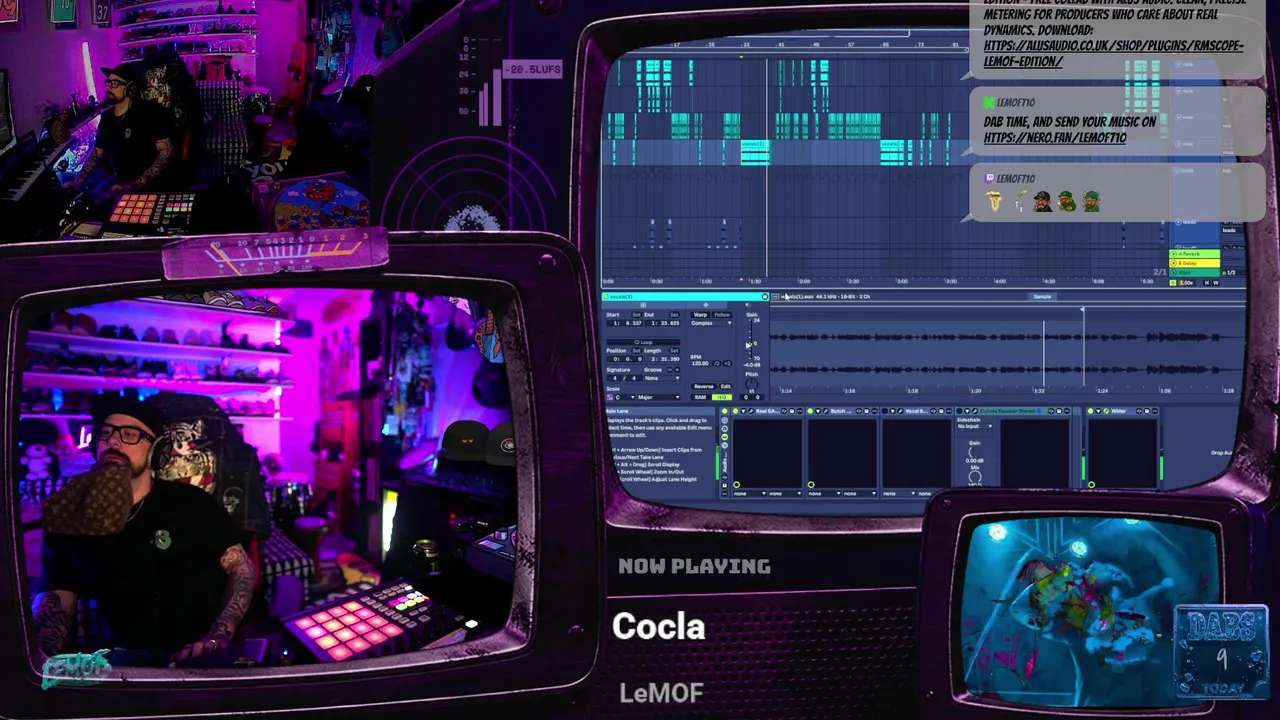Click the Reverse sample button
Viewport: 1280px width, 720px height.
704,386
